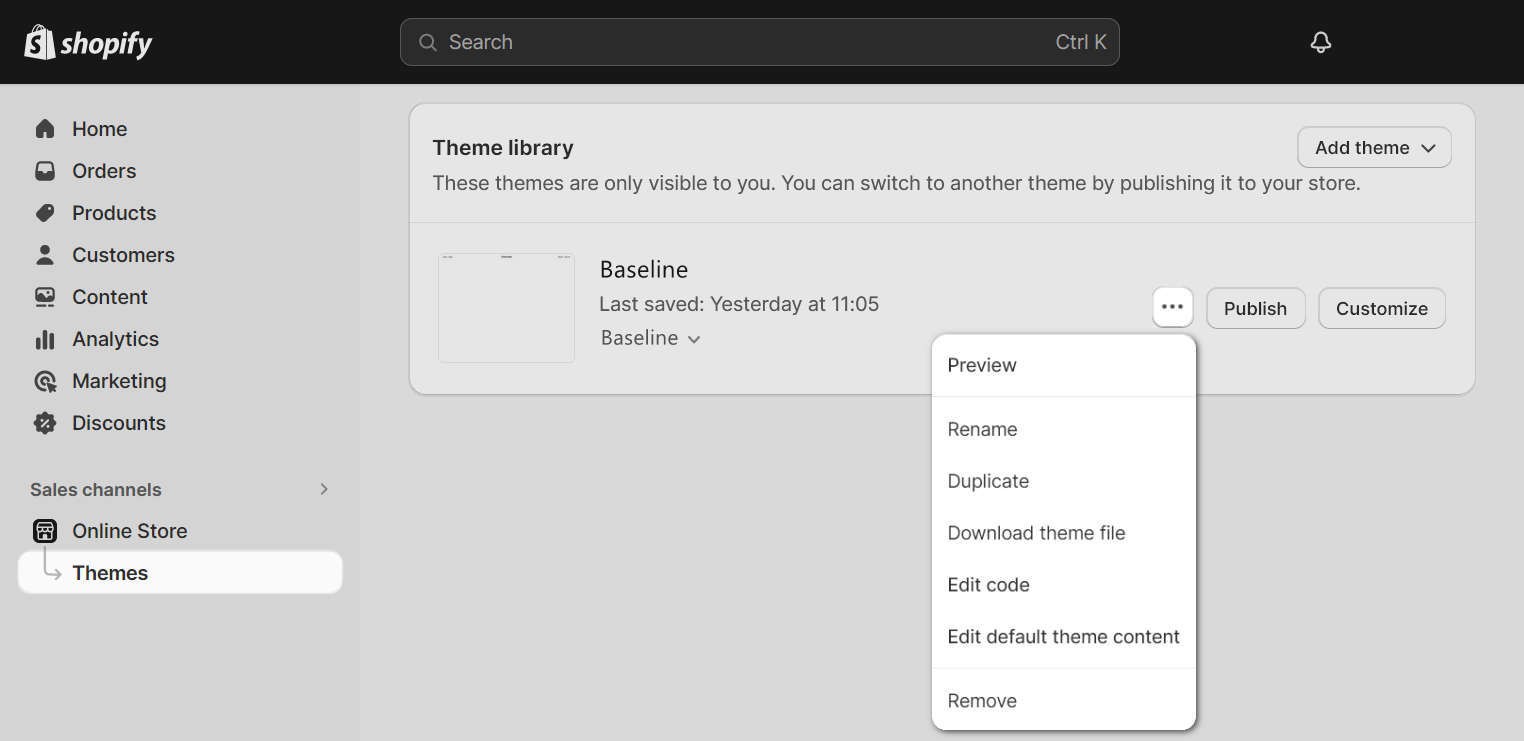Open the Discounts badge icon
This screenshot has height=741, width=1524.
(45, 422)
